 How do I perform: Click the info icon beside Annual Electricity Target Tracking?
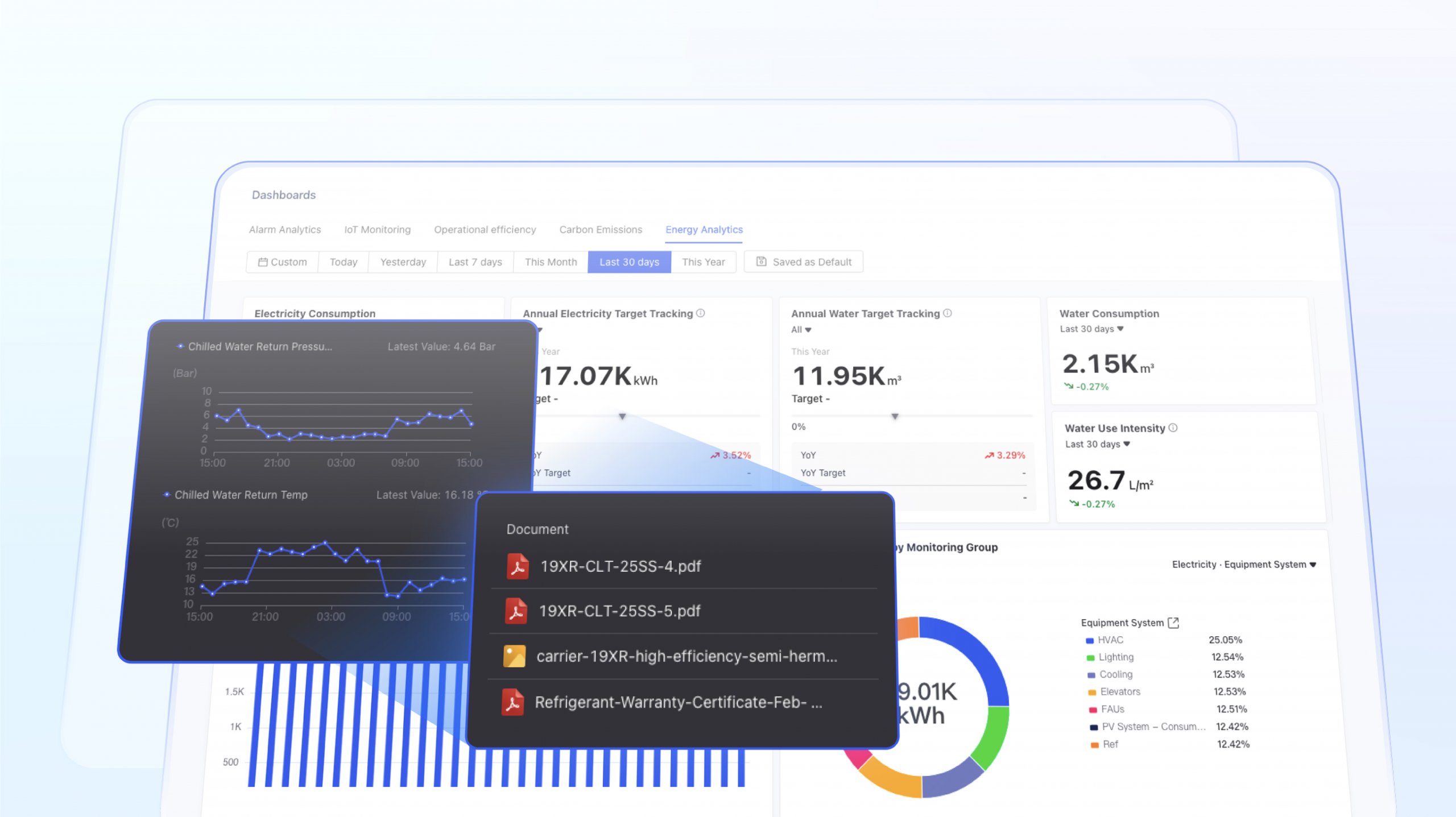tap(701, 313)
